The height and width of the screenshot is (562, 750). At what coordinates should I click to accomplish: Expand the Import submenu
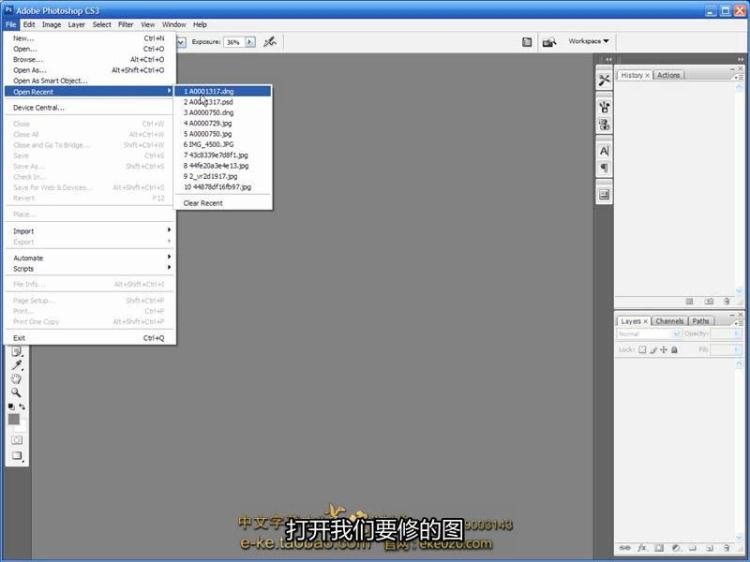(x=88, y=231)
